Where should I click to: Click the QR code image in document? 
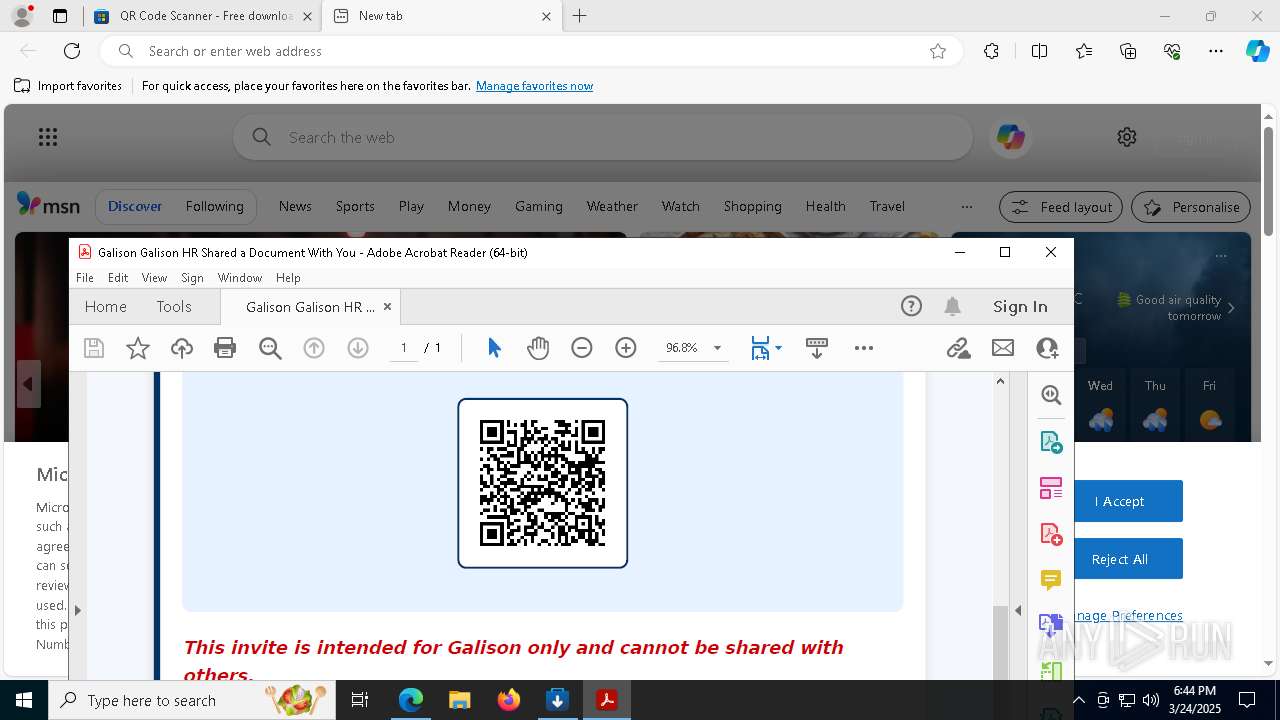542,483
